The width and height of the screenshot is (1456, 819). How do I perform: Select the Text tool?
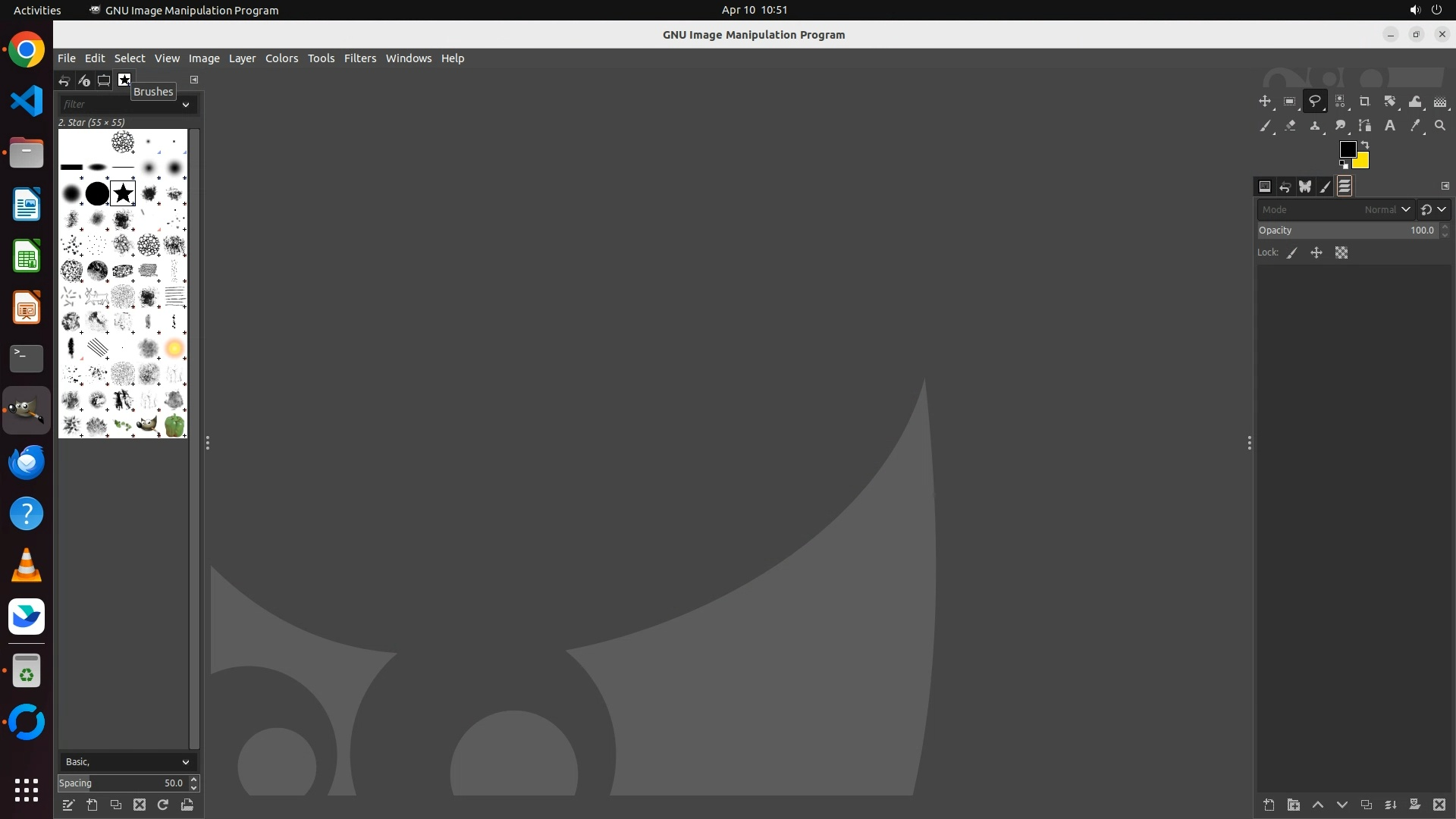tap(1390, 126)
